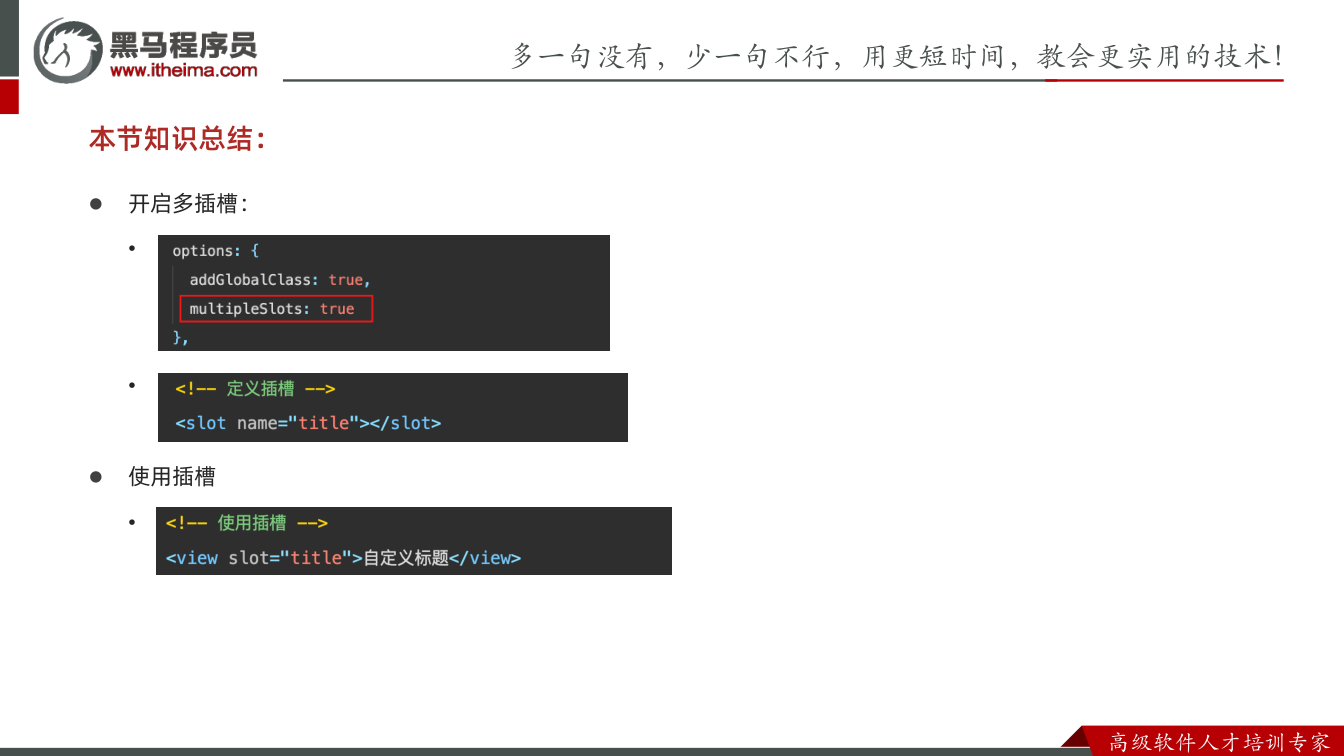Select the view slot="title" code line
Screen dimensions: 1344x756
343,558
